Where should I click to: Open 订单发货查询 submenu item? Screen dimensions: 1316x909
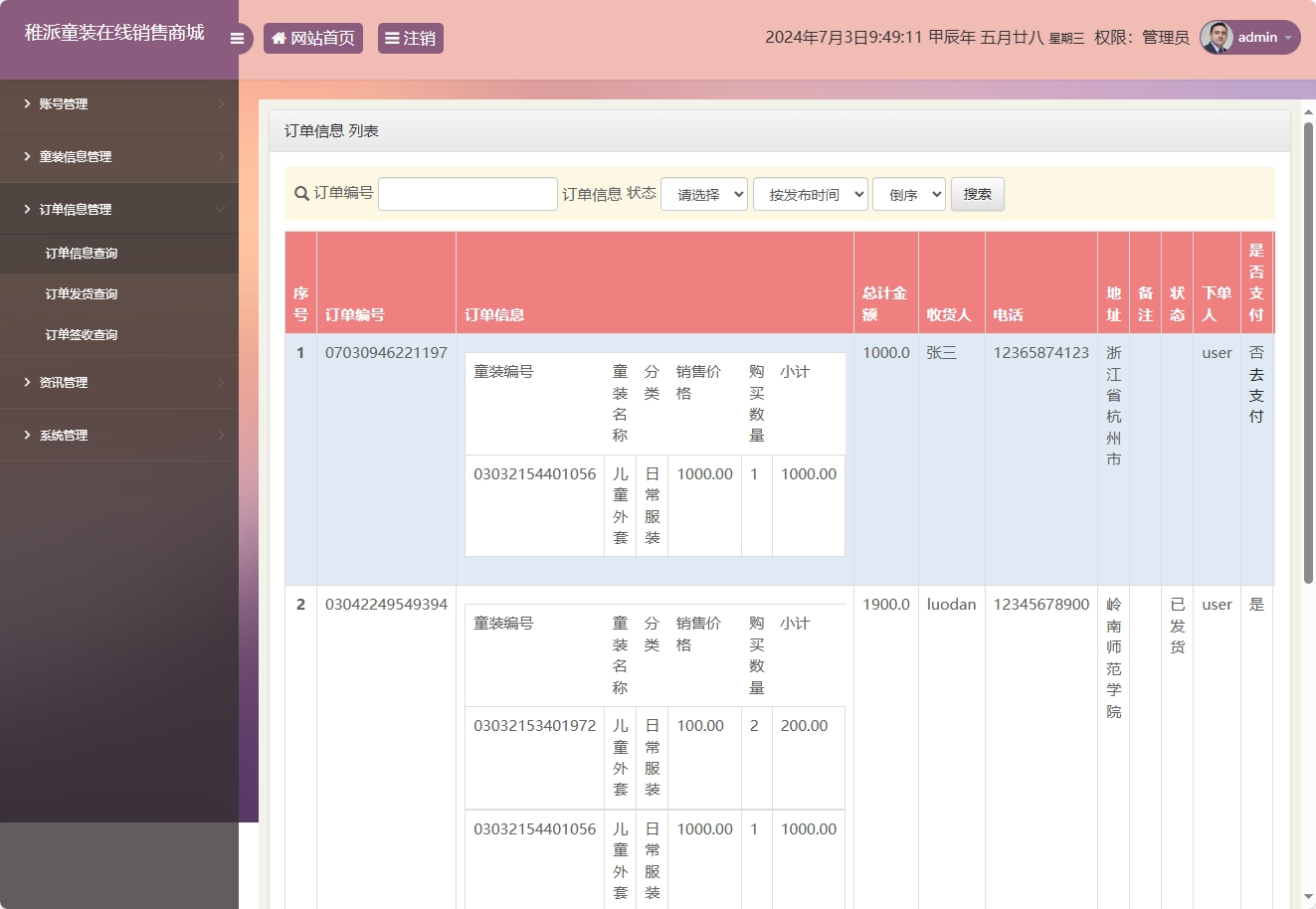[x=82, y=294]
